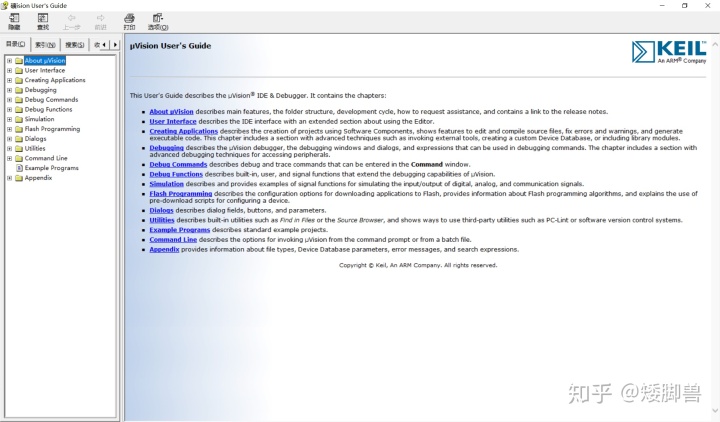720x422 pixels.
Task: Click the content pane scroll down arrow
Action: point(715,411)
